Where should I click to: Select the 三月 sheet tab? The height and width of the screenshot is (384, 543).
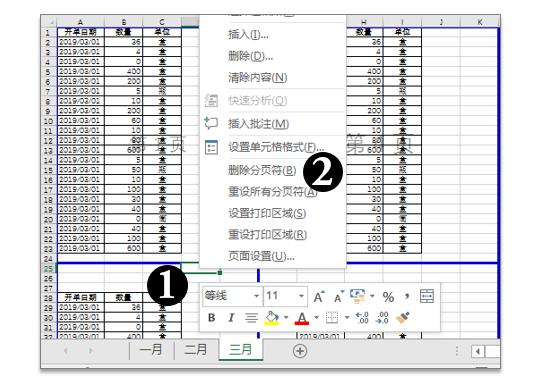tap(241, 350)
